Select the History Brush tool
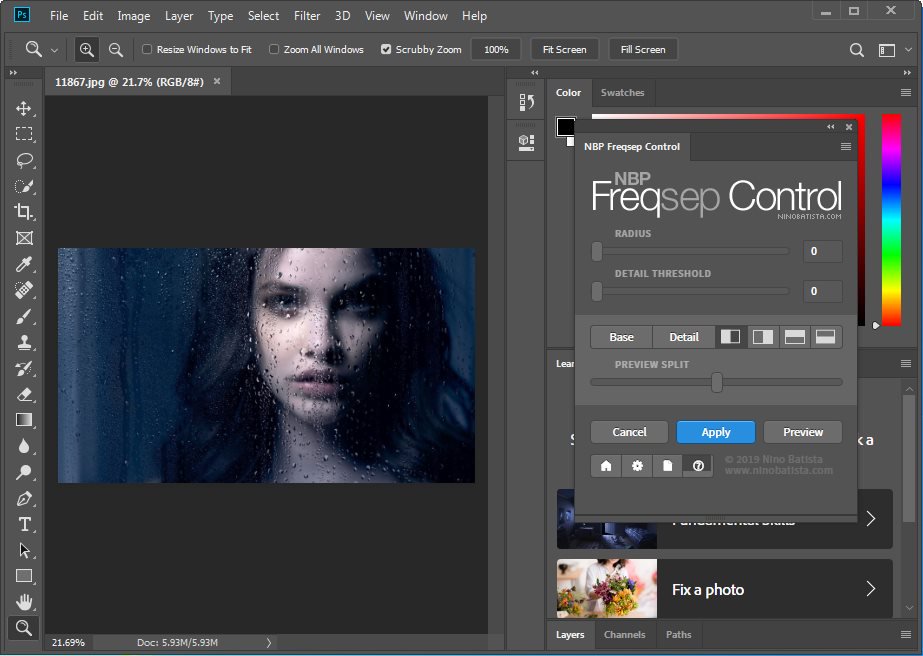Screen dimensions: 923x656 click(x=24, y=368)
